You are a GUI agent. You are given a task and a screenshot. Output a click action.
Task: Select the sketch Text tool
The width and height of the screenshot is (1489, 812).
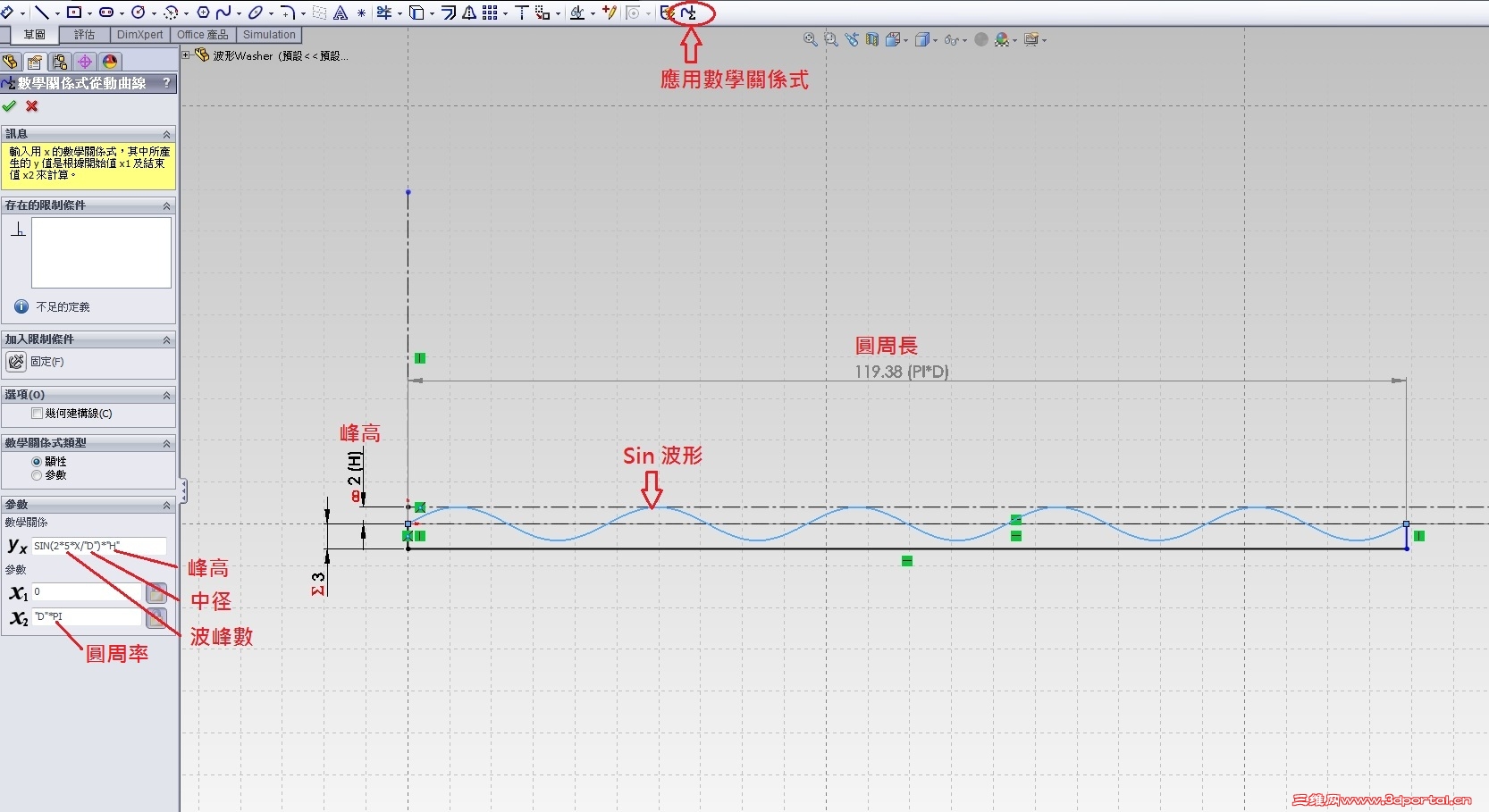tap(341, 13)
